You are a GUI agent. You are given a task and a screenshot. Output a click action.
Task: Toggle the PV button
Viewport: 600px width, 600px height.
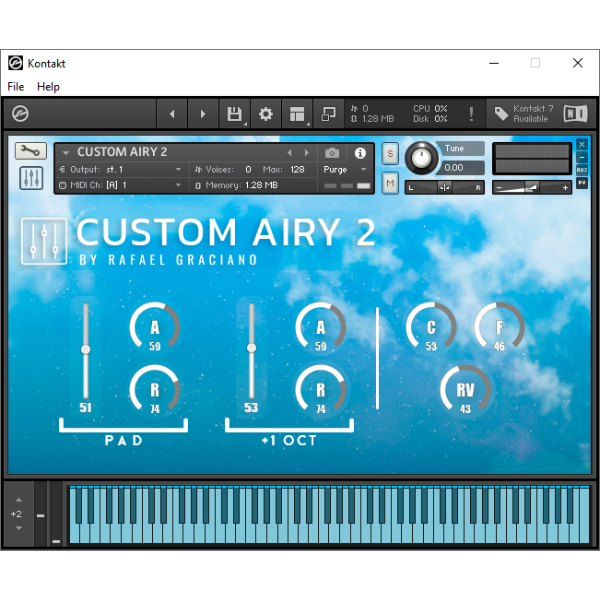[x=582, y=183]
